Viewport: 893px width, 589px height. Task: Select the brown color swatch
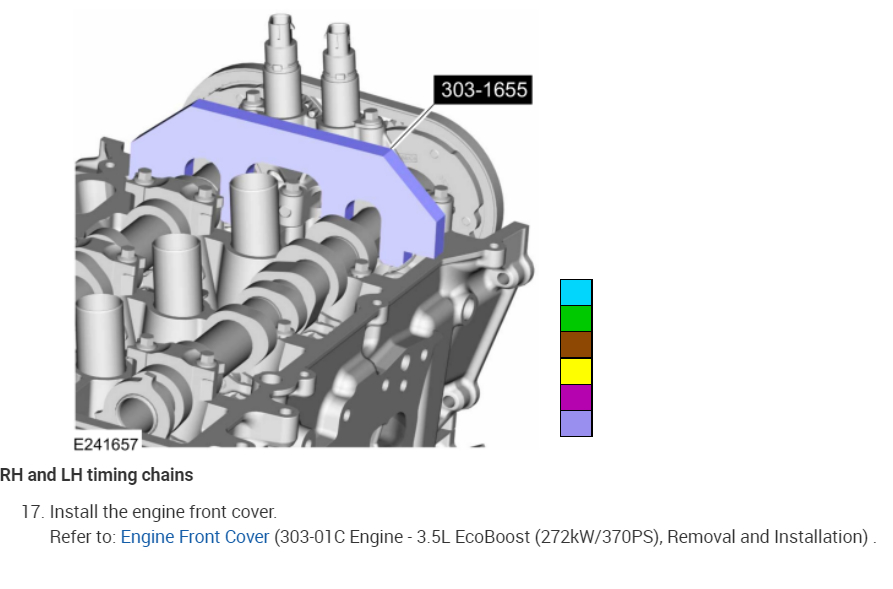[576, 345]
